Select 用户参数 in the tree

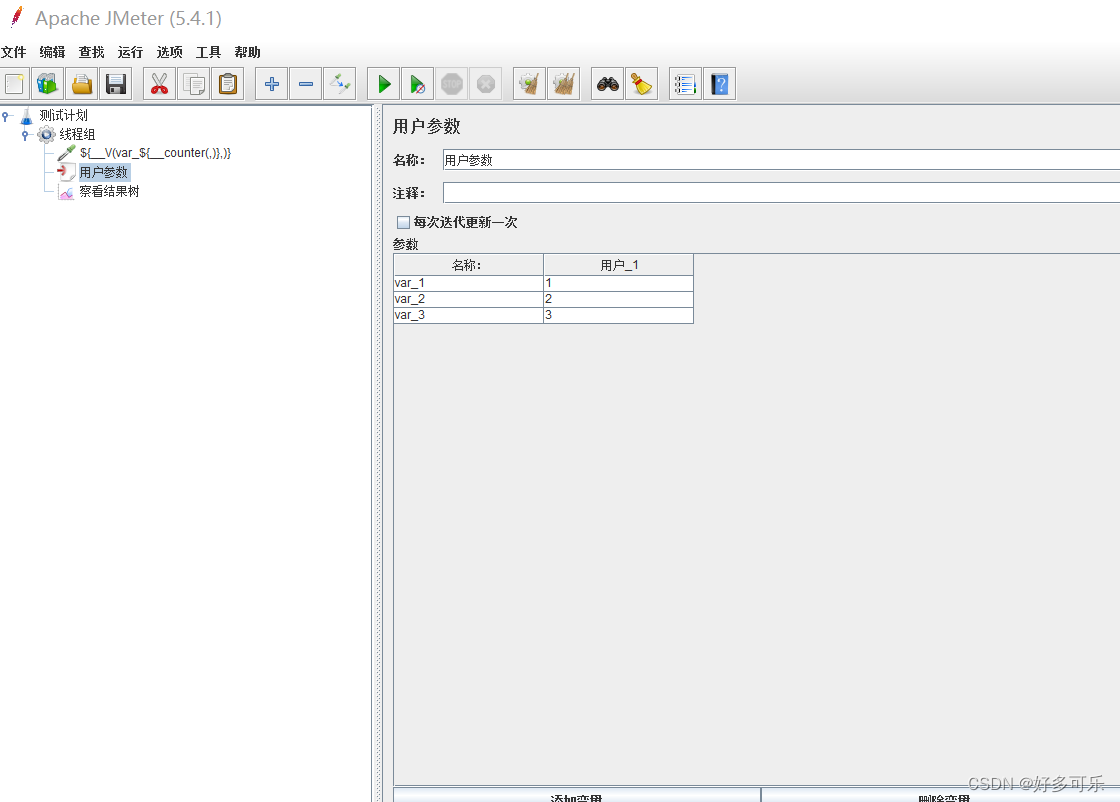point(104,172)
